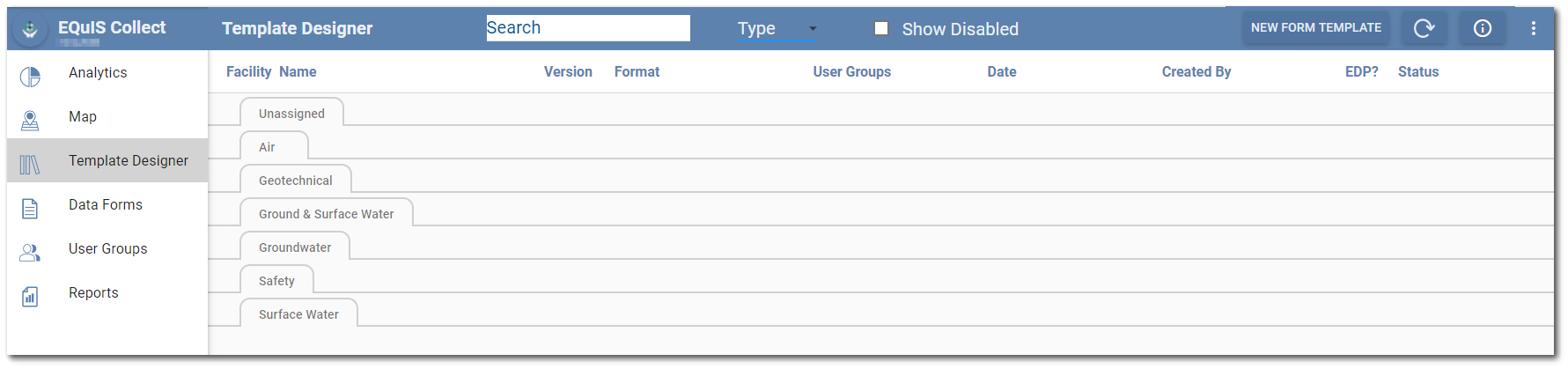This screenshot has width=1568, height=369.
Task: Expand the Ground & Surface Water group
Action: click(x=326, y=214)
